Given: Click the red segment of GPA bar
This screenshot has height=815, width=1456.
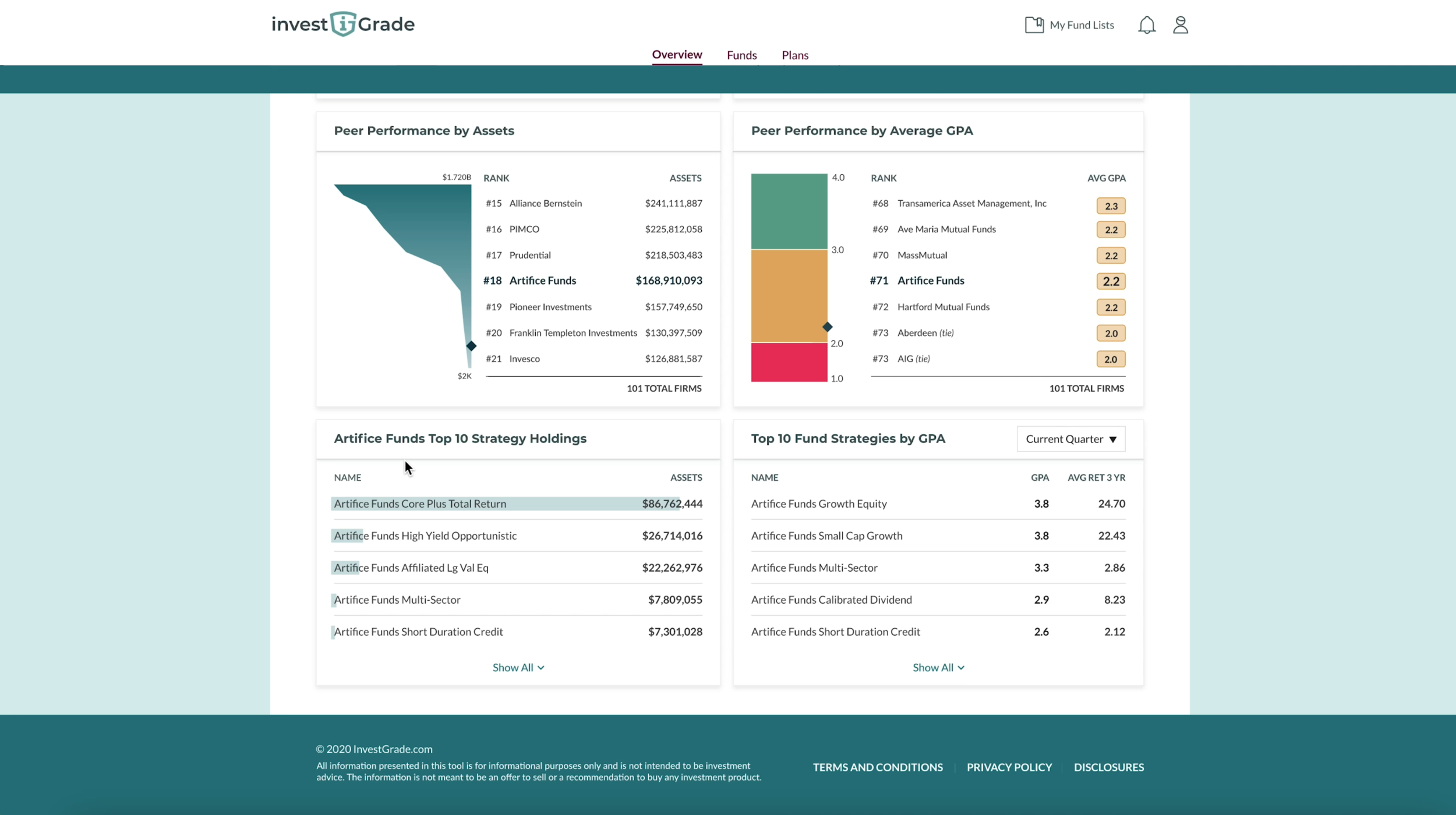Looking at the screenshot, I should tap(789, 362).
